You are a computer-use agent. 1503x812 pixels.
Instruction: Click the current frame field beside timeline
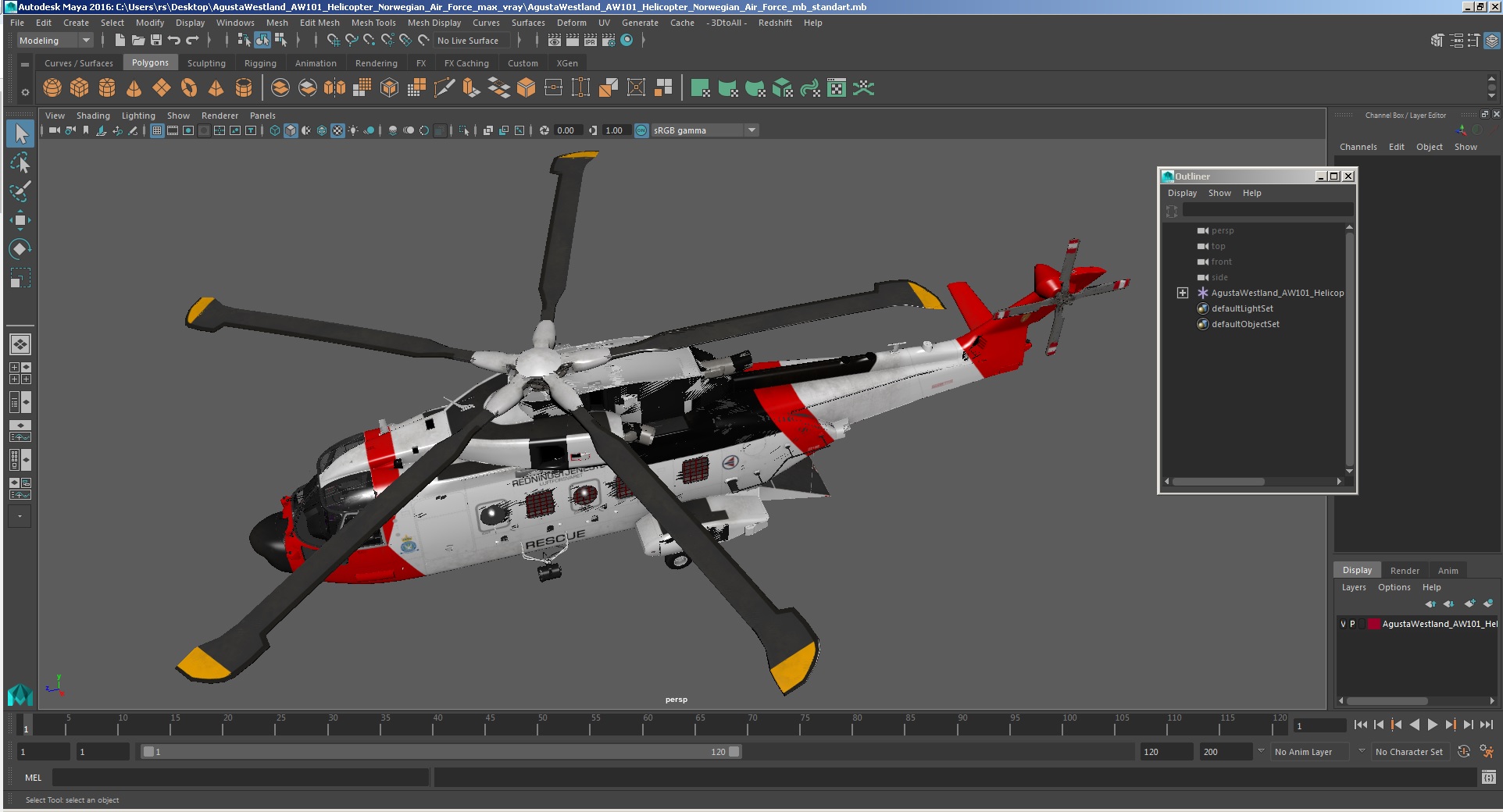(1319, 726)
